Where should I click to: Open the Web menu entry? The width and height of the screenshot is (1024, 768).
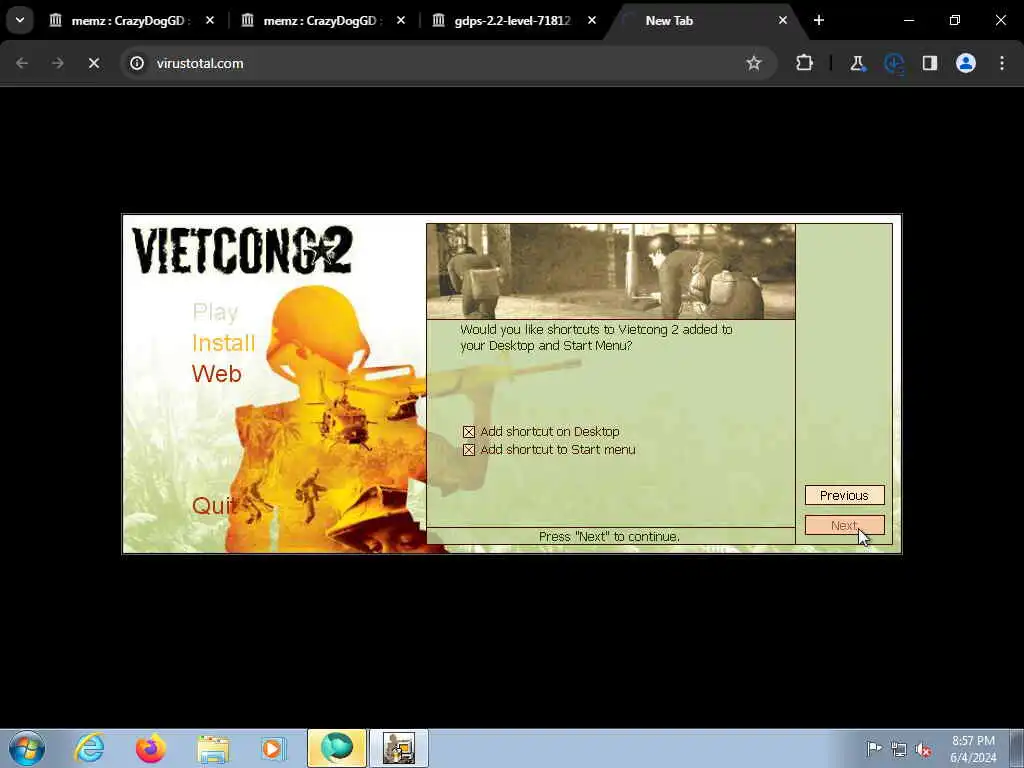point(217,374)
